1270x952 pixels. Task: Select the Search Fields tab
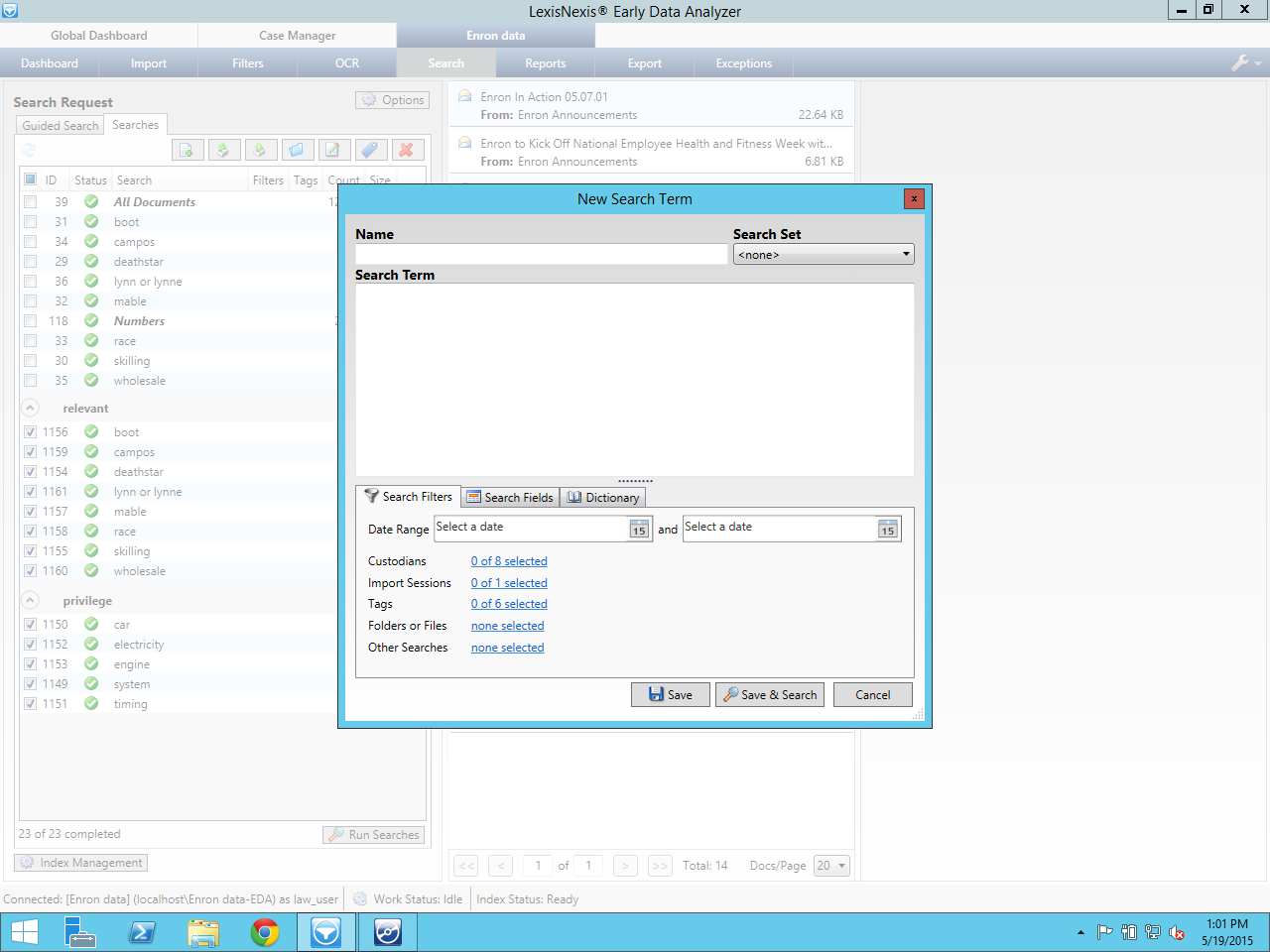coord(510,498)
